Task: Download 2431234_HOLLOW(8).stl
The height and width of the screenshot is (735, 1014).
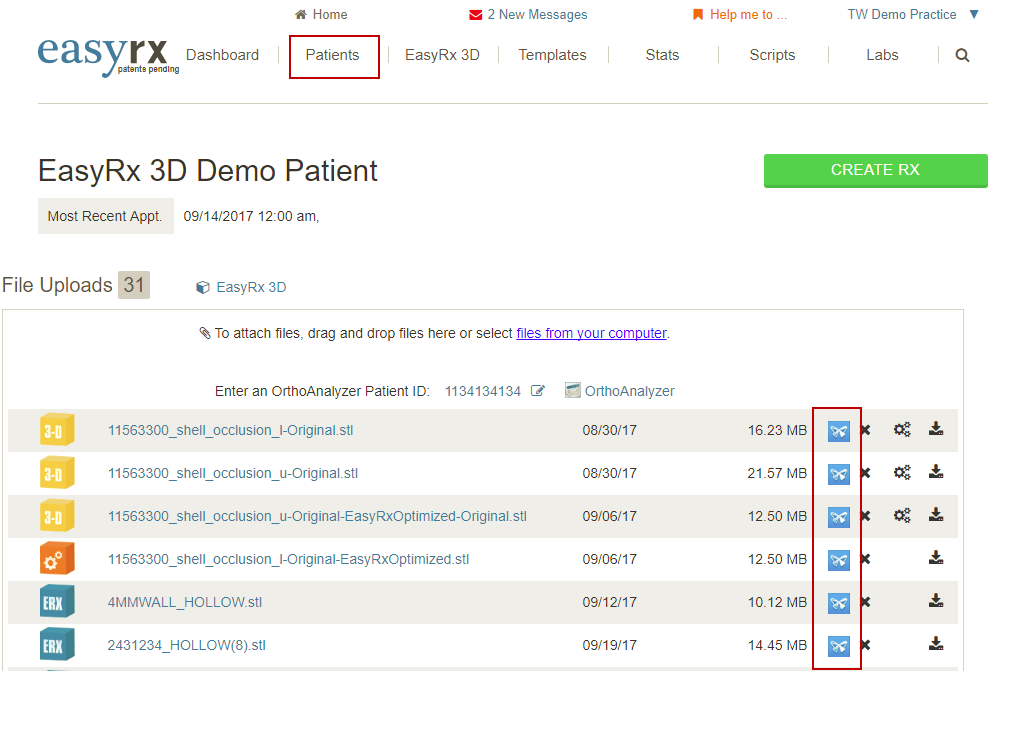Action: click(936, 643)
